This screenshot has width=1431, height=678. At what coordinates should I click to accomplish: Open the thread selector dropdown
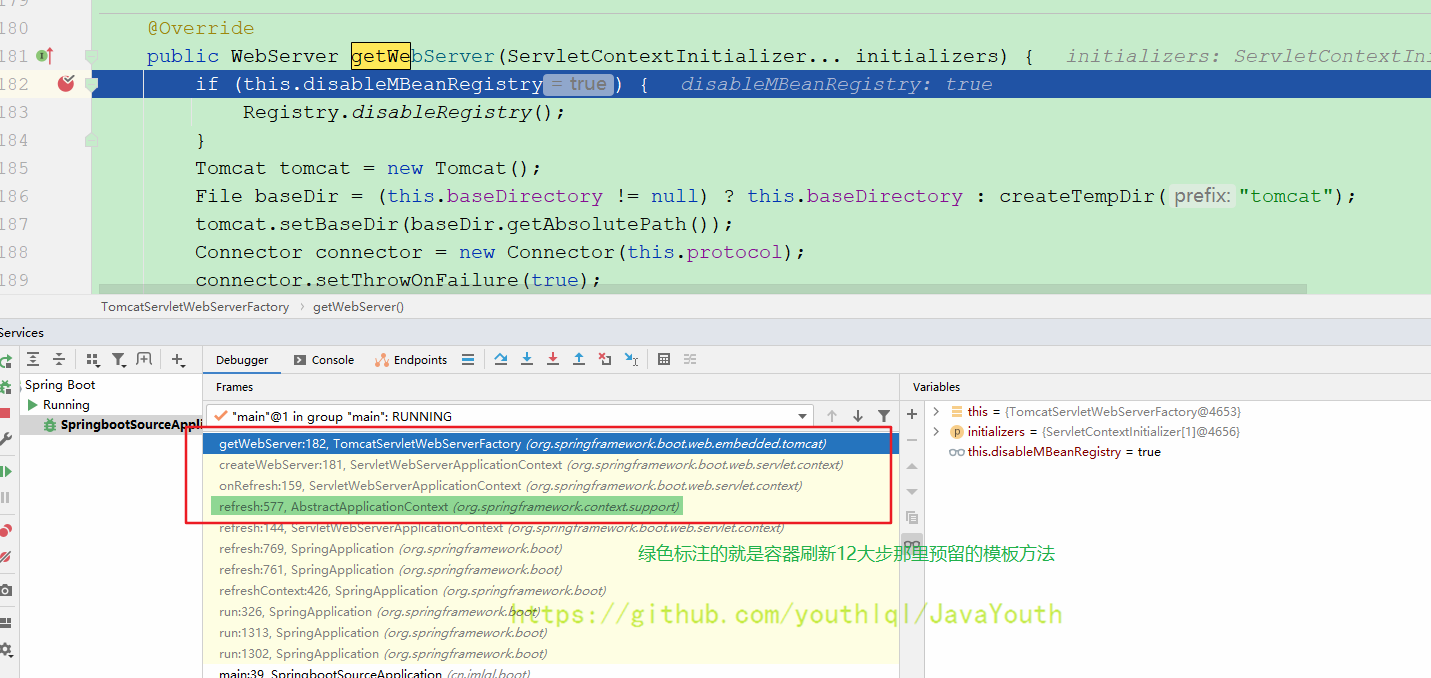(802, 417)
